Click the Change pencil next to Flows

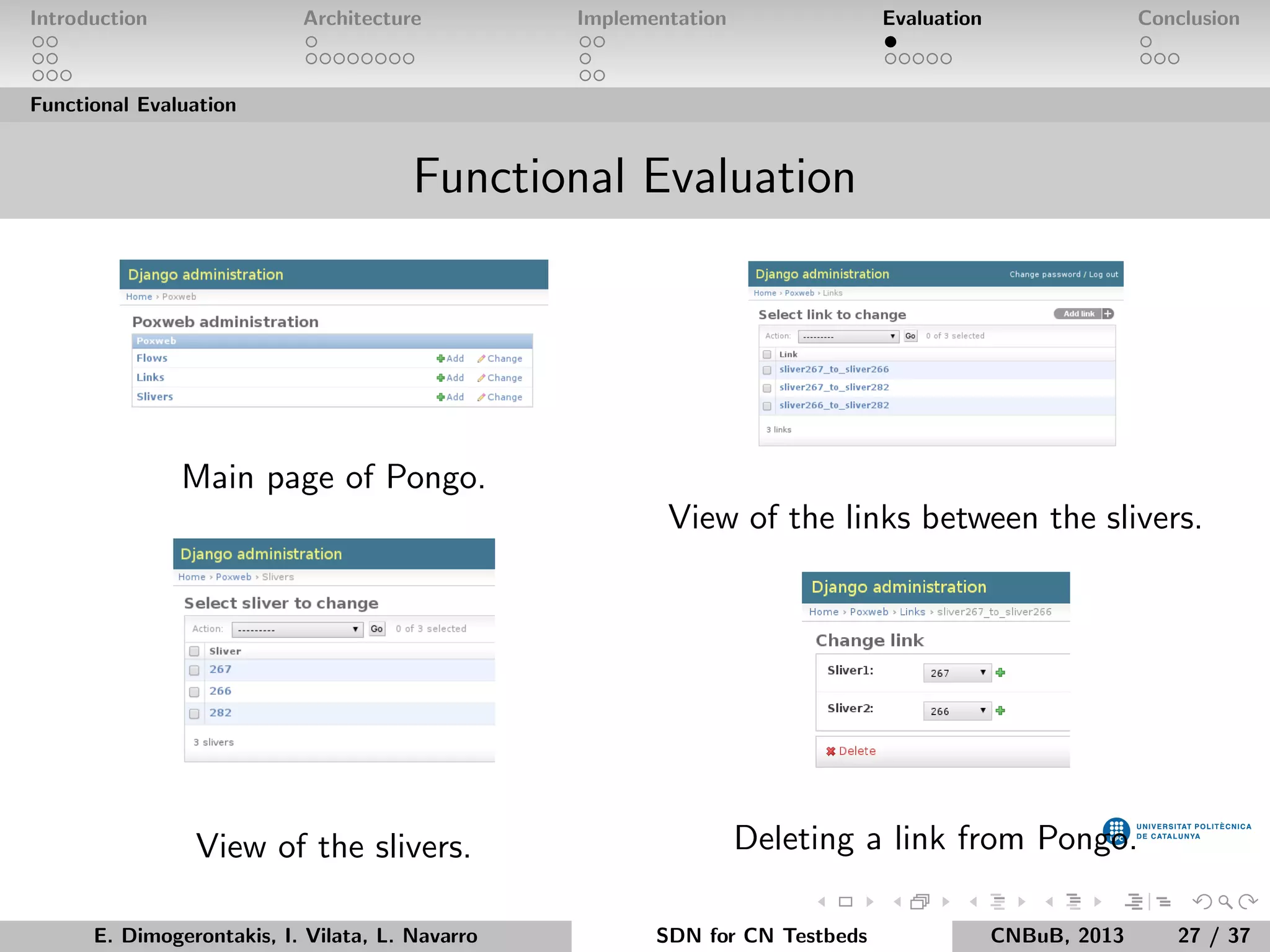click(481, 359)
